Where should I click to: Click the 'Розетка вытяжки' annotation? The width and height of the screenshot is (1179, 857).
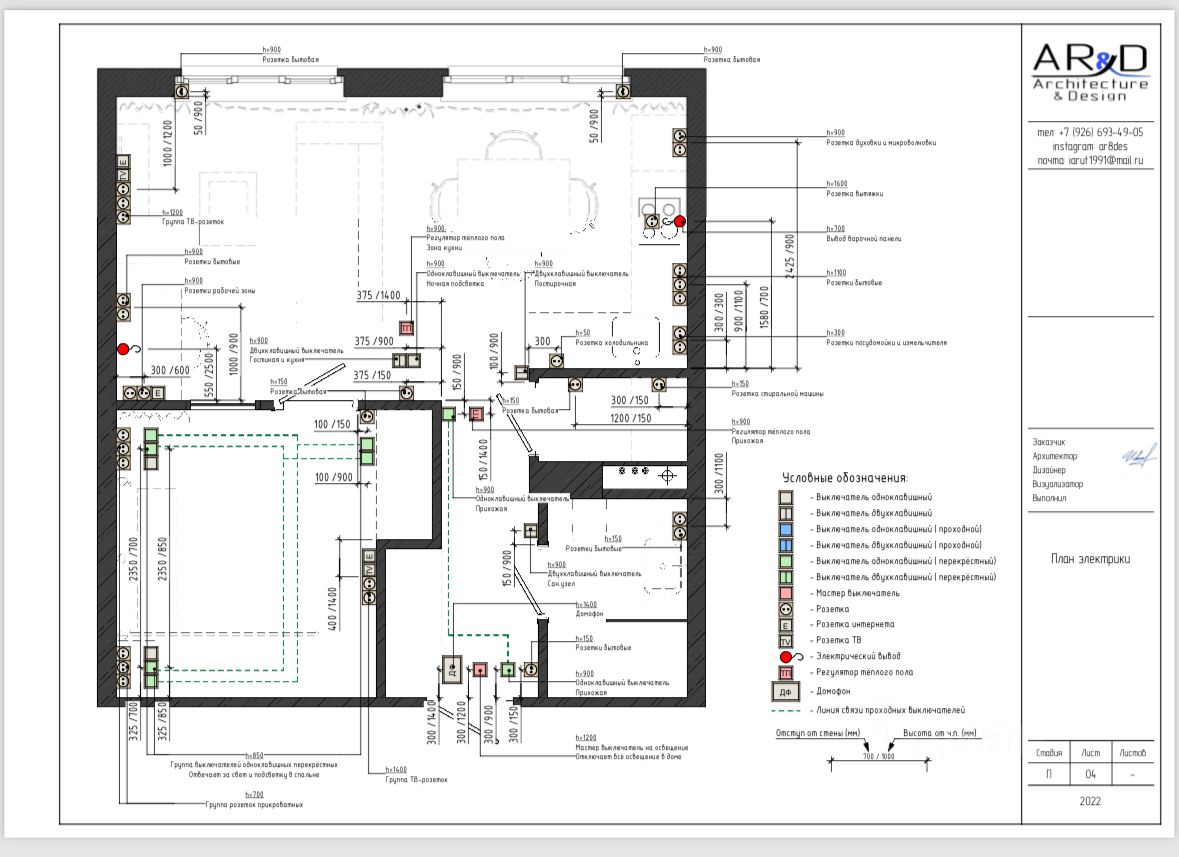855,193
